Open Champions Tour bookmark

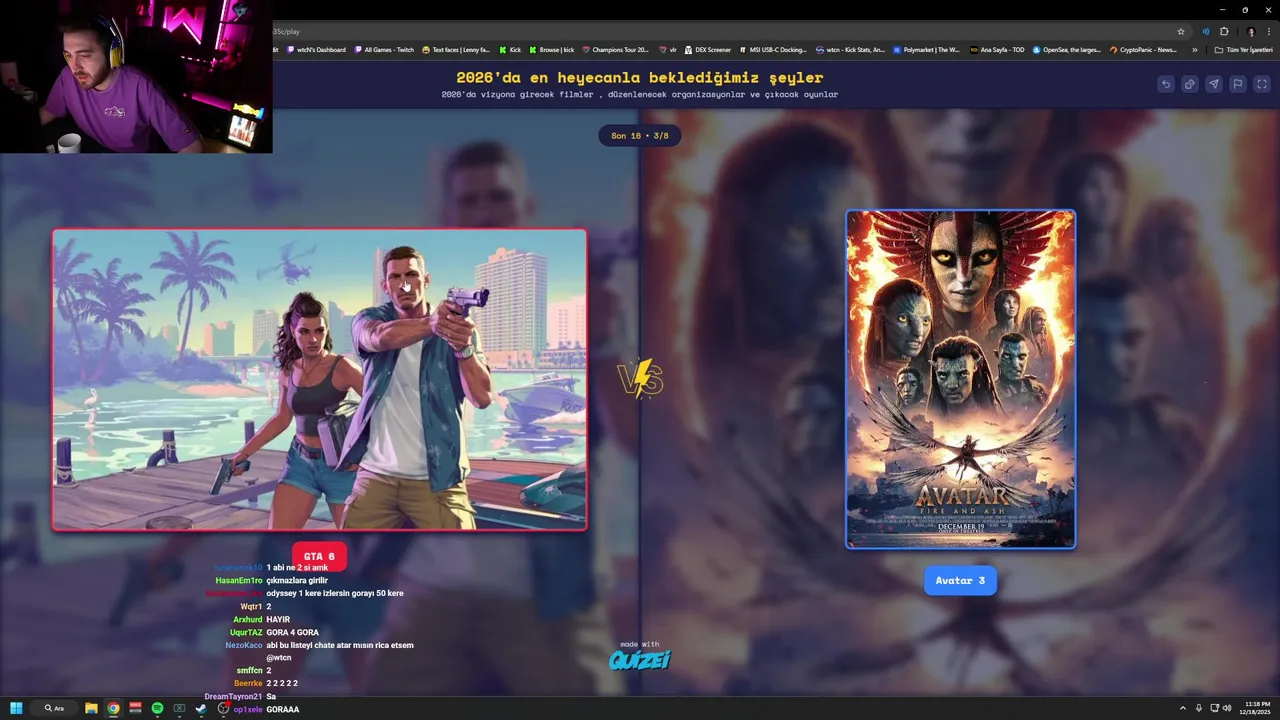(615, 49)
